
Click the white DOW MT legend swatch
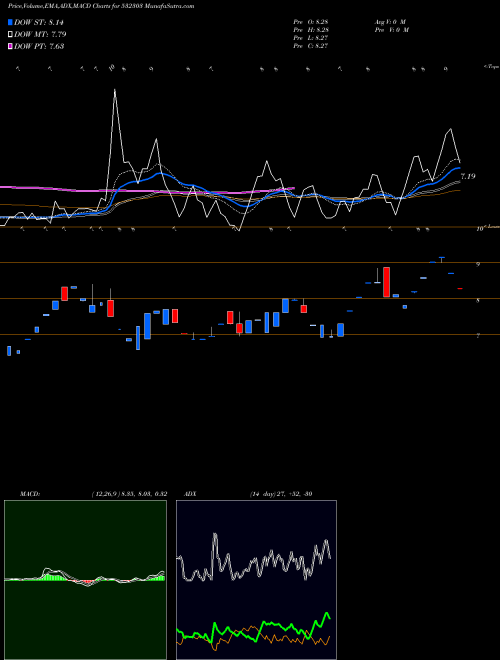tap(10, 35)
